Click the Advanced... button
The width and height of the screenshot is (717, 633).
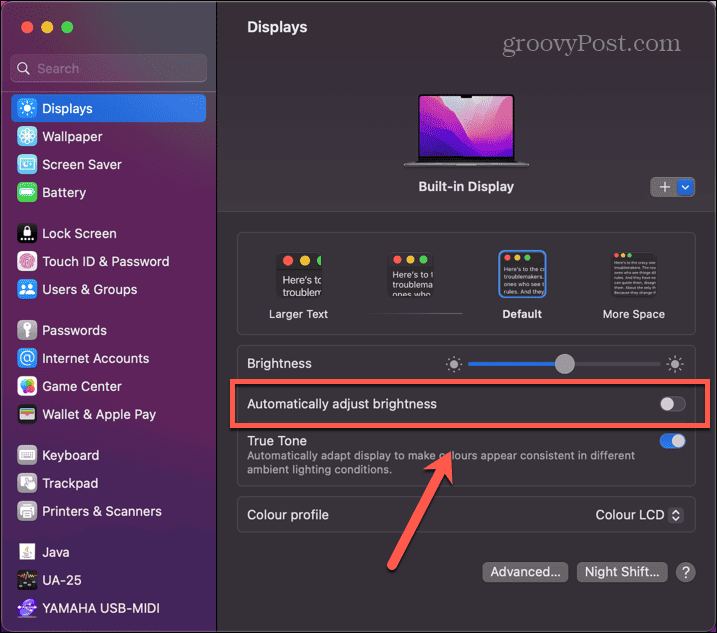(525, 572)
